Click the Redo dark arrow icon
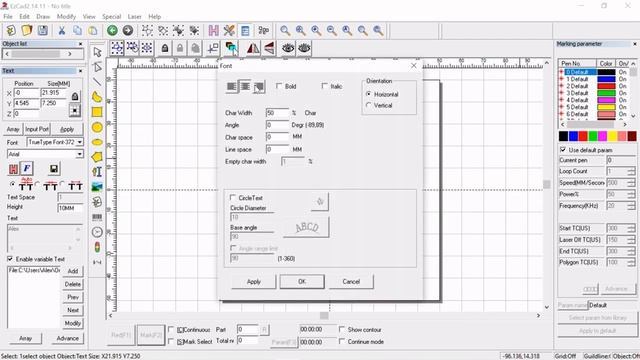Screen dimensions: 640x360 point(128,30)
